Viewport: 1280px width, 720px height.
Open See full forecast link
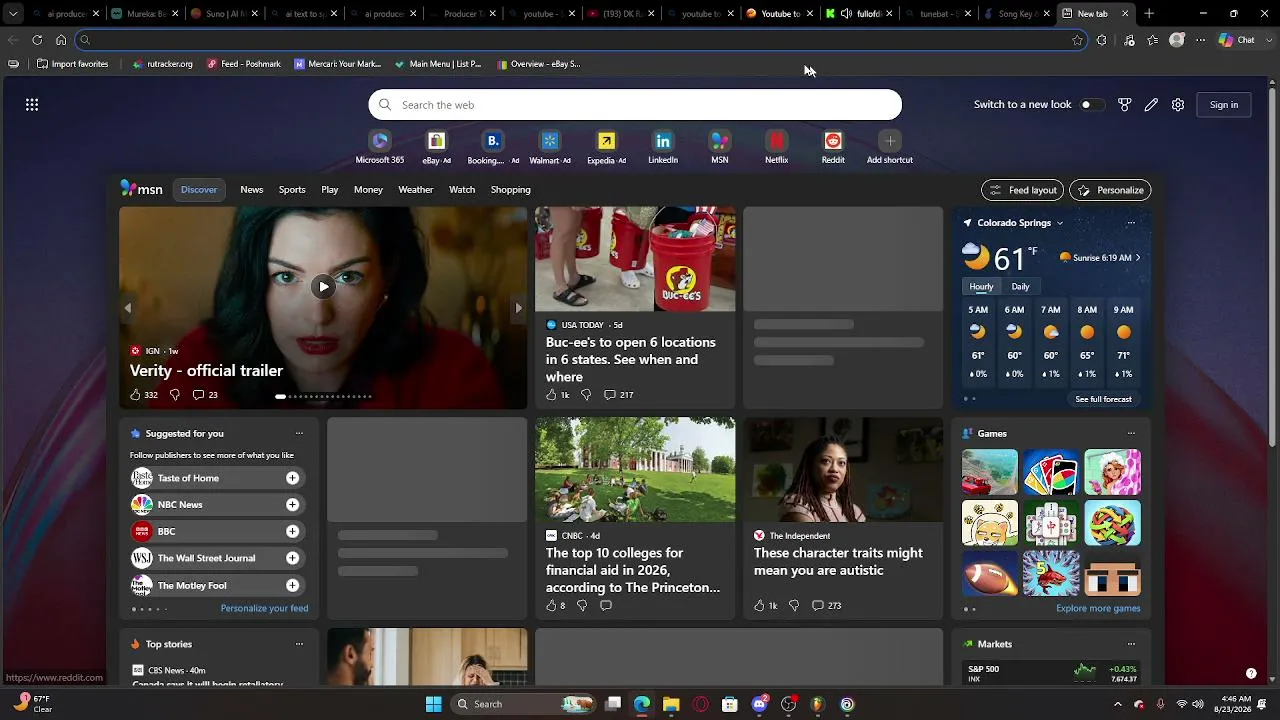[1103, 399]
